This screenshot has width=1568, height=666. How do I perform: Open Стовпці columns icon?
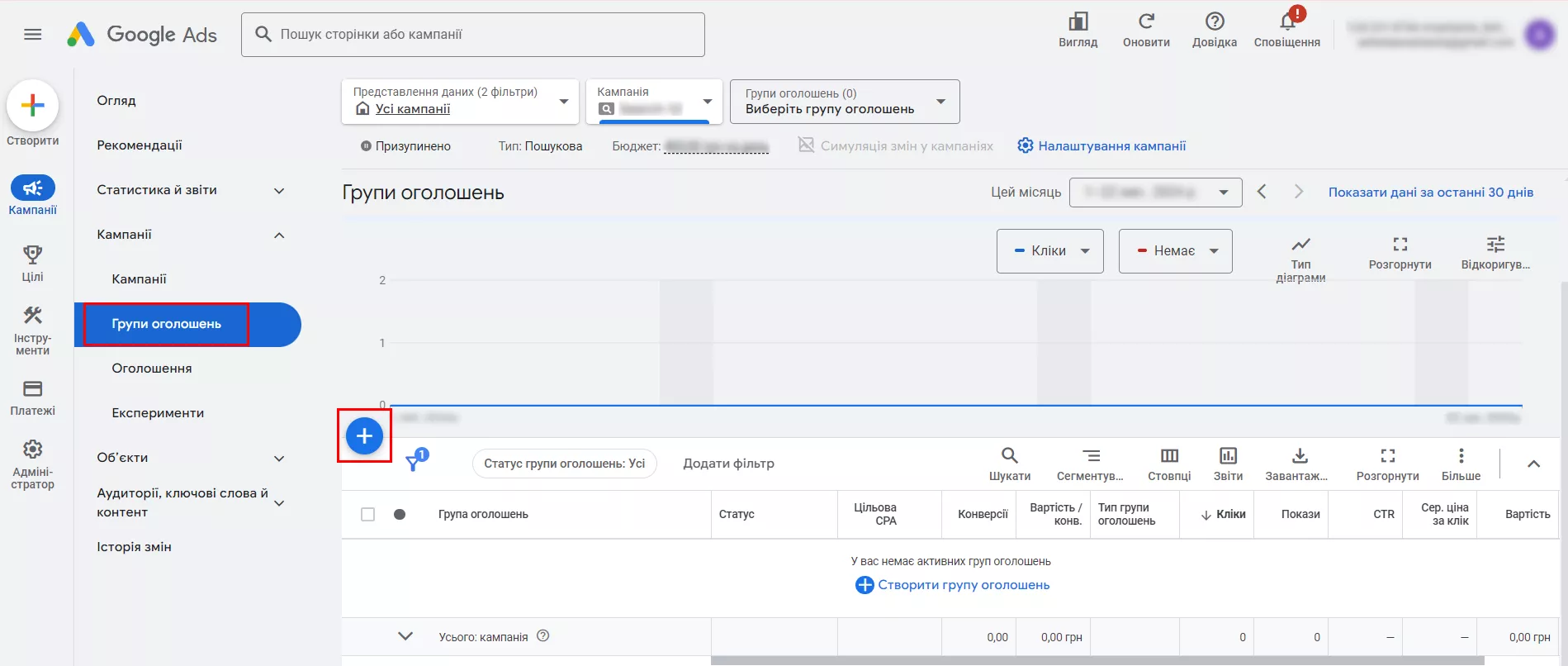tap(1169, 455)
